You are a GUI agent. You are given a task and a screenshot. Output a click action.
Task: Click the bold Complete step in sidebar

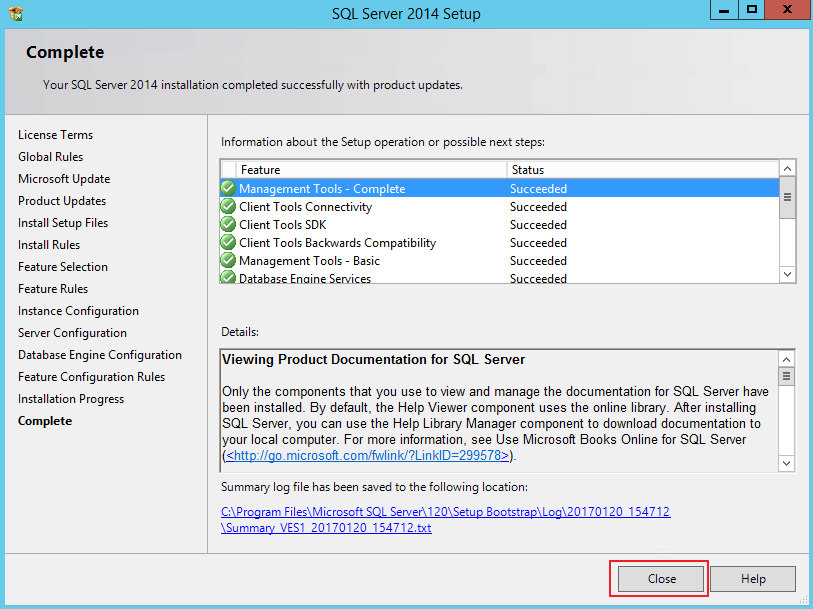[45, 421]
